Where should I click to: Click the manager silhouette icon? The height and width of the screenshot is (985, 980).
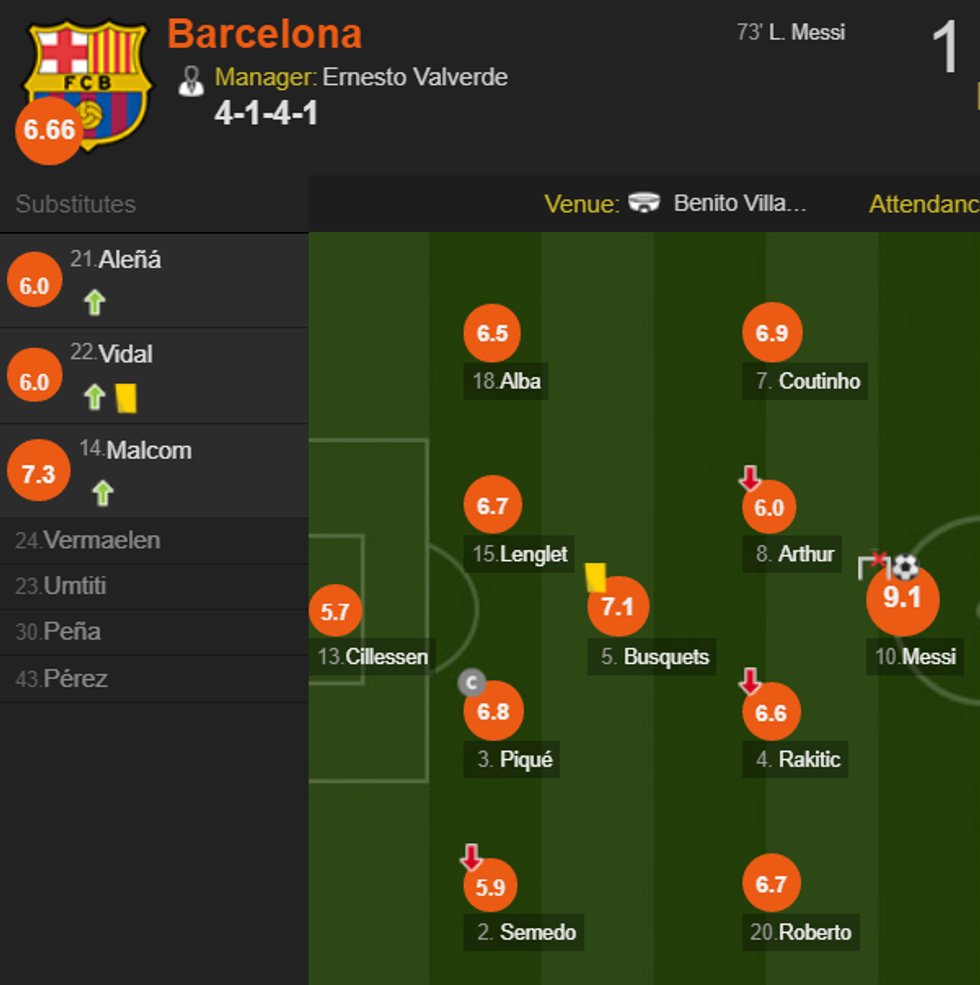[190, 79]
